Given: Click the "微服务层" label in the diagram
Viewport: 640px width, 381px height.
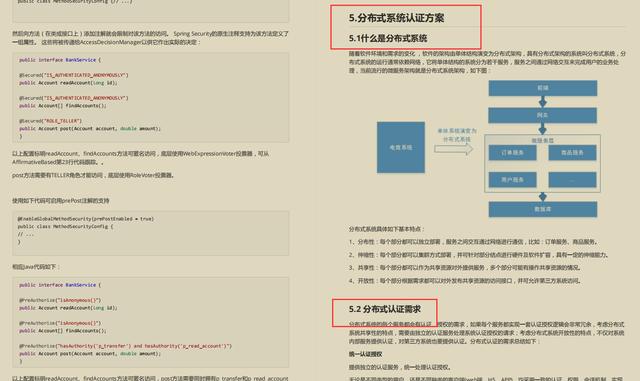Looking at the screenshot, I should pos(542,140).
